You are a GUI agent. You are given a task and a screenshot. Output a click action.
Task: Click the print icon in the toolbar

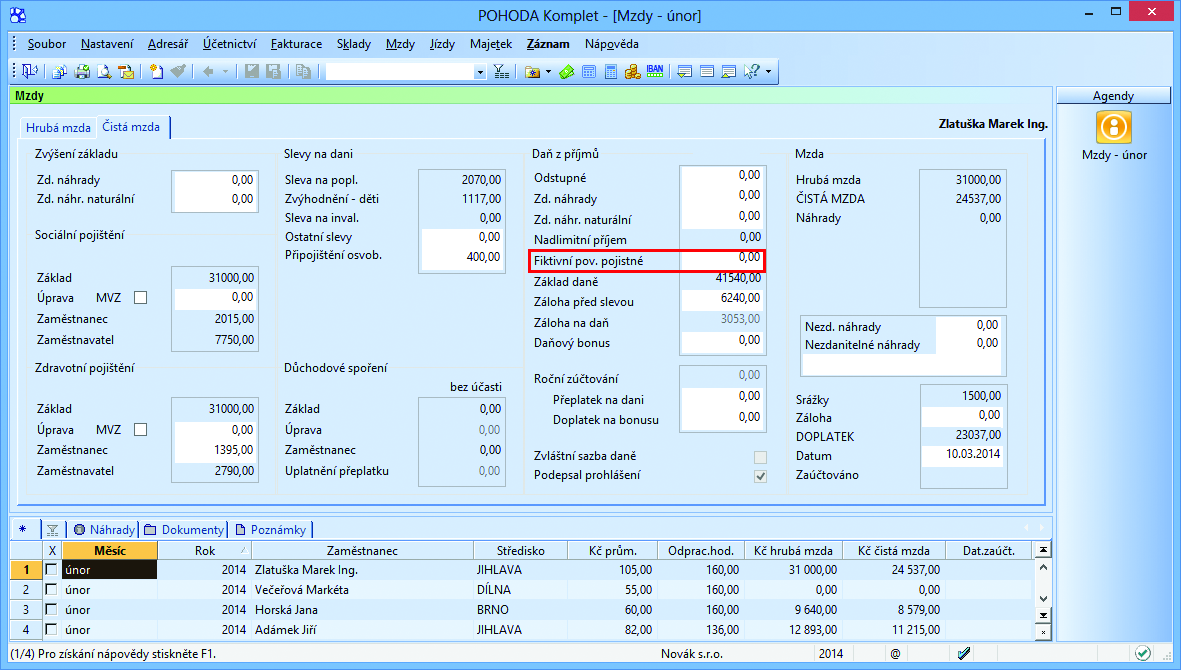[82, 72]
